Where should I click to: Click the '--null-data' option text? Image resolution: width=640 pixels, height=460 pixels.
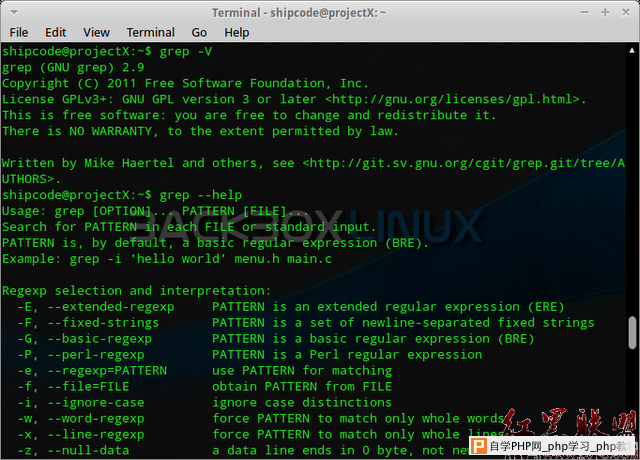[x=89, y=450]
